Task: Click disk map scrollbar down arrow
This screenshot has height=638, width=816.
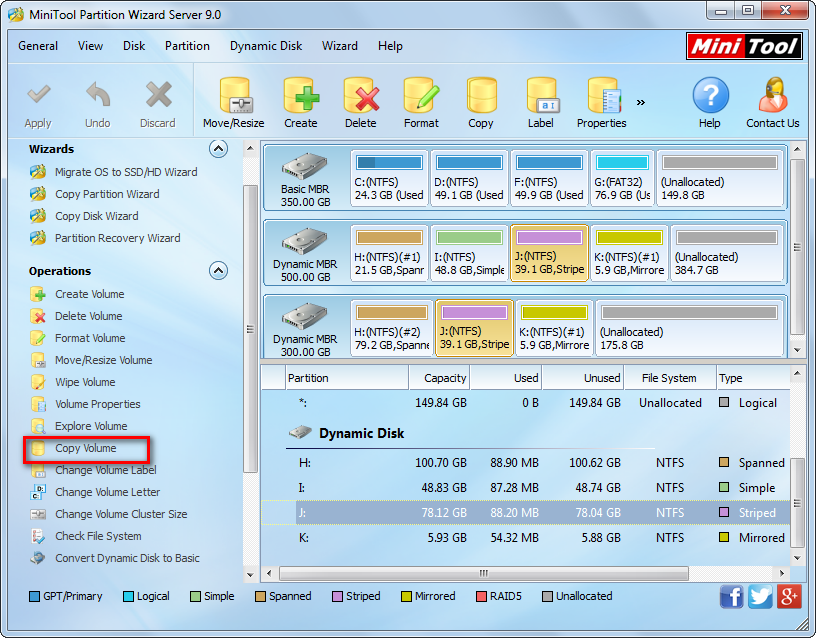Action: [797, 350]
